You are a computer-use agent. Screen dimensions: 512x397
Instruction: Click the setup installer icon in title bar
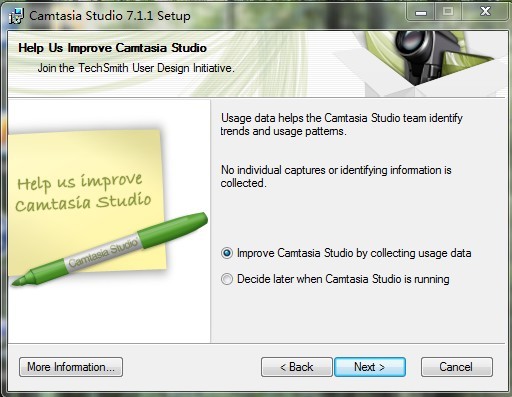16,16
